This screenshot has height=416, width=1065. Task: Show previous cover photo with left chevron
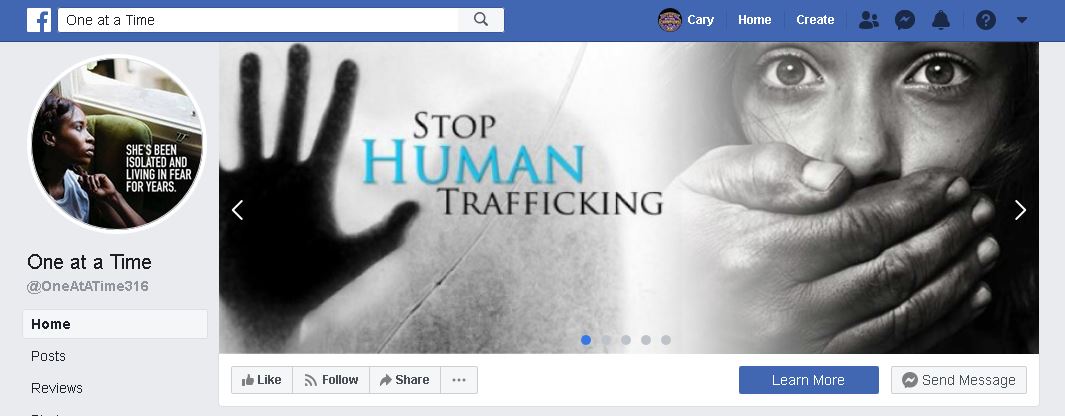click(237, 210)
